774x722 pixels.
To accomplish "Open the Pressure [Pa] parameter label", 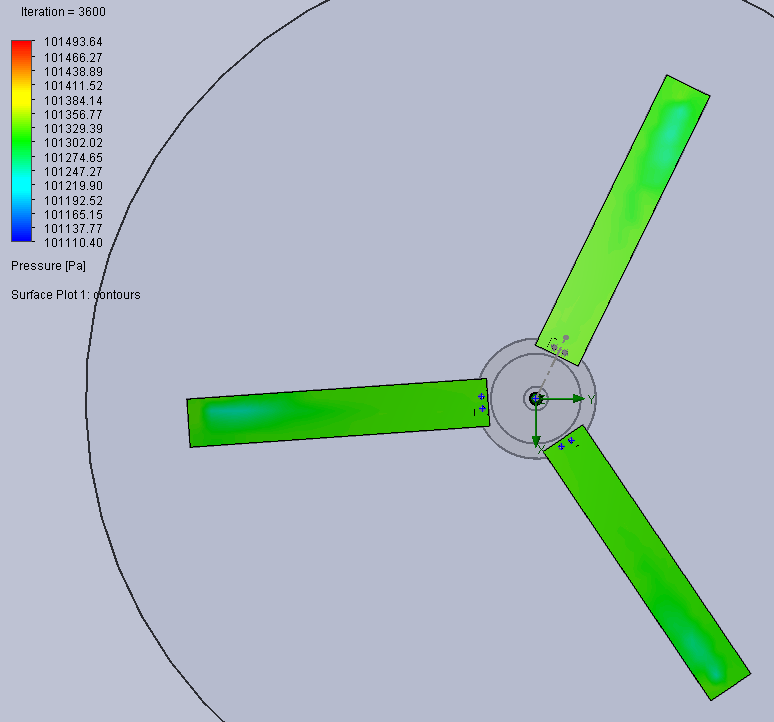I will point(48,266).
